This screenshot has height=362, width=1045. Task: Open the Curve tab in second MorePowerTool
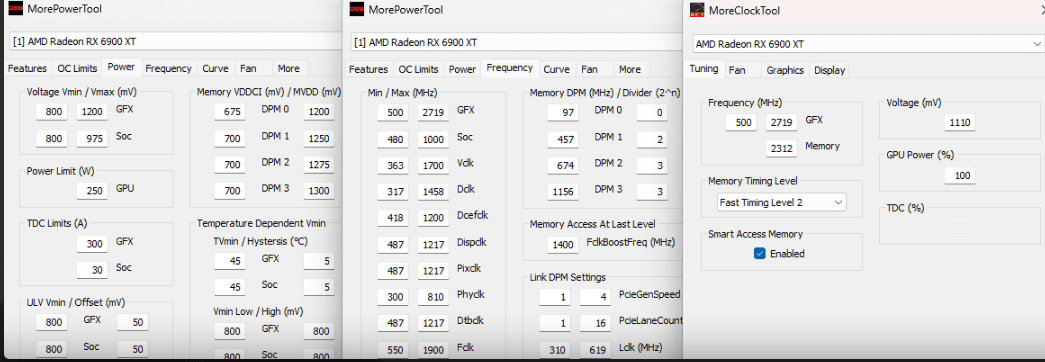click(x=556, y=69)
